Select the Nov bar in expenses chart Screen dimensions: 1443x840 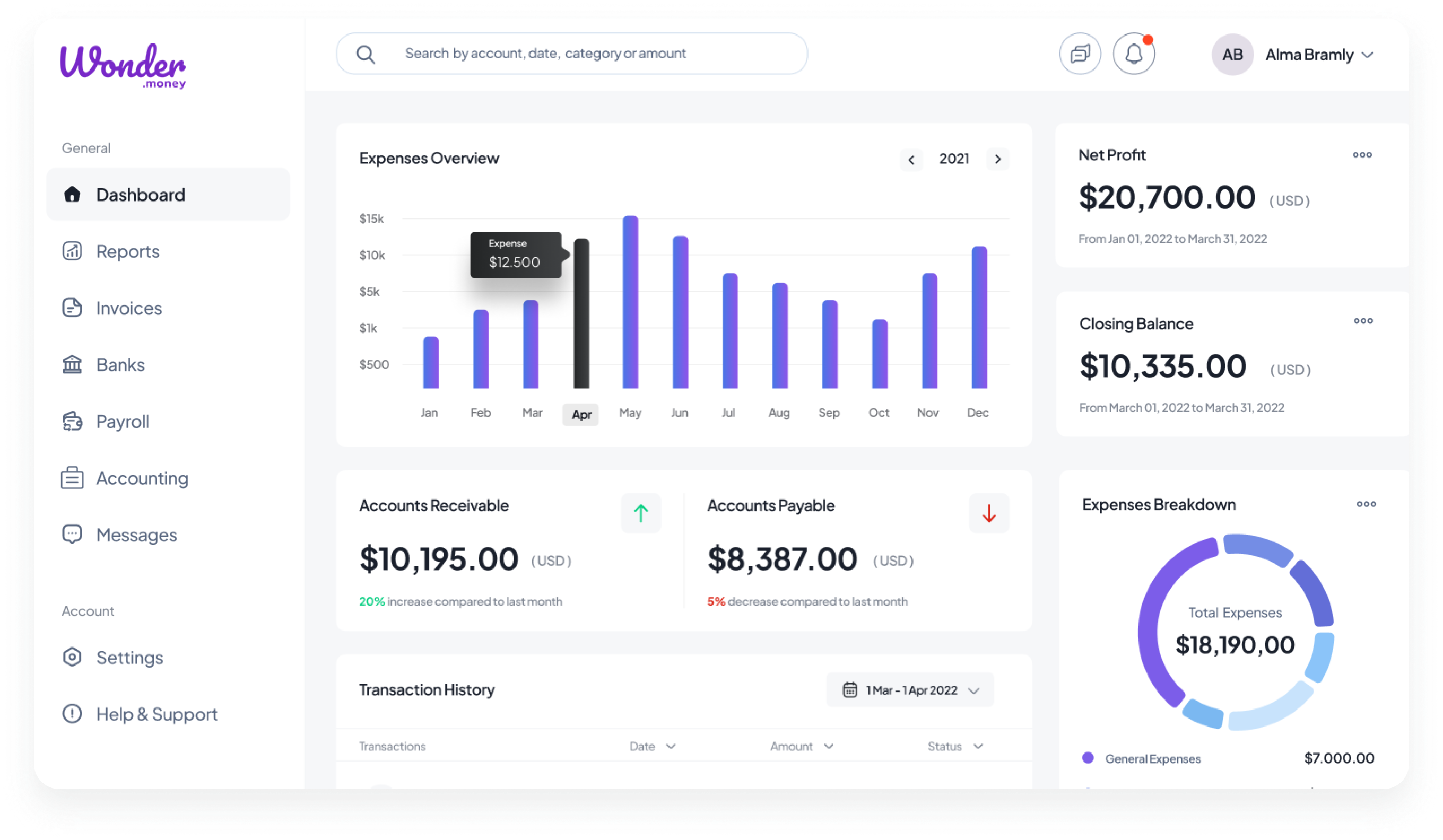point(929,331)
